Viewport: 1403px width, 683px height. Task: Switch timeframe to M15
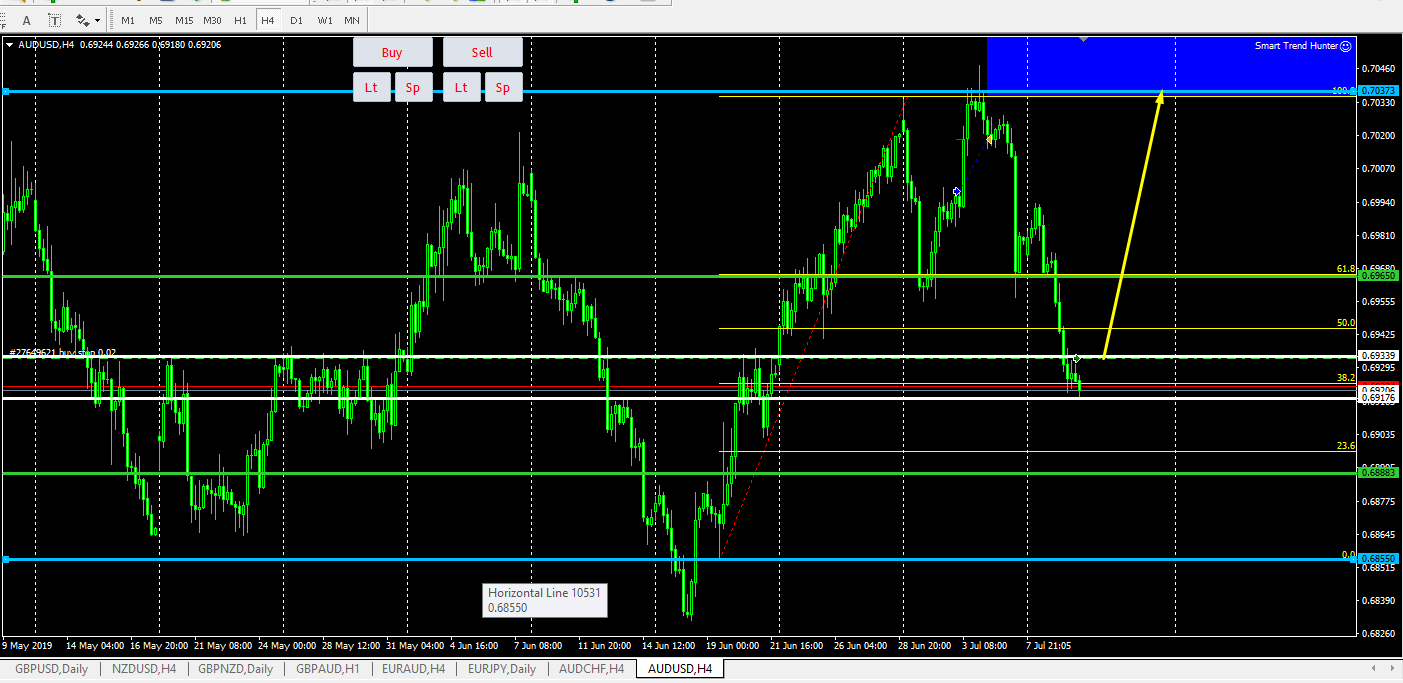pyautogui.click(x=184, y=20)
